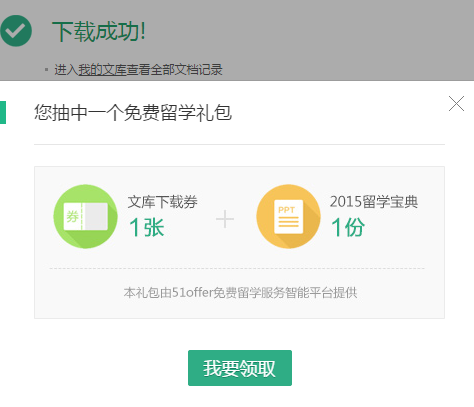Image resolution: width=474 pixels, height=407 pixels.
Task: Click 查看全部文档记录 text
Action: [175, 70]
